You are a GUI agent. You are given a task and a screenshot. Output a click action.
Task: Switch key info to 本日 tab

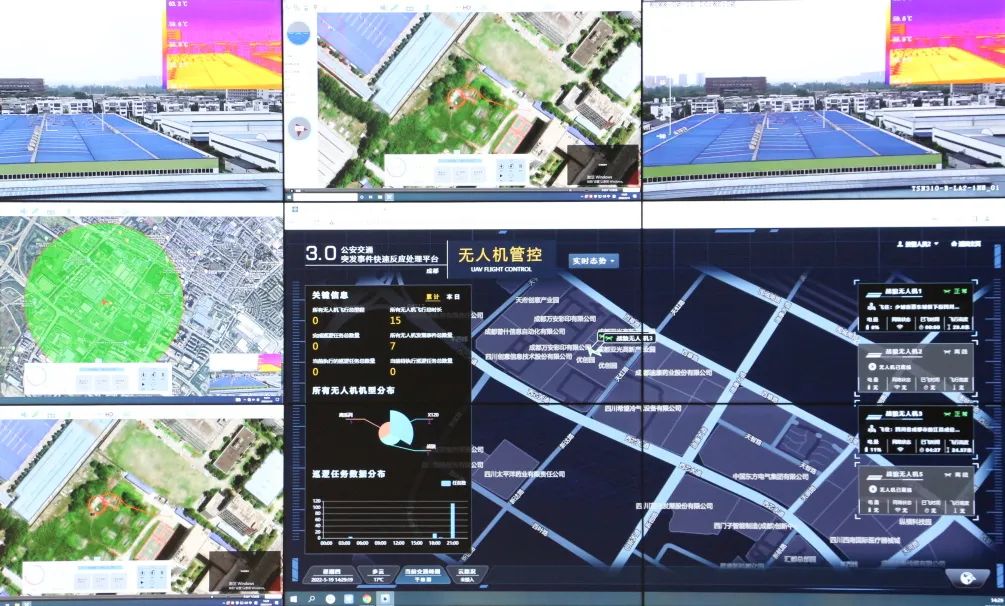[453, 296]
